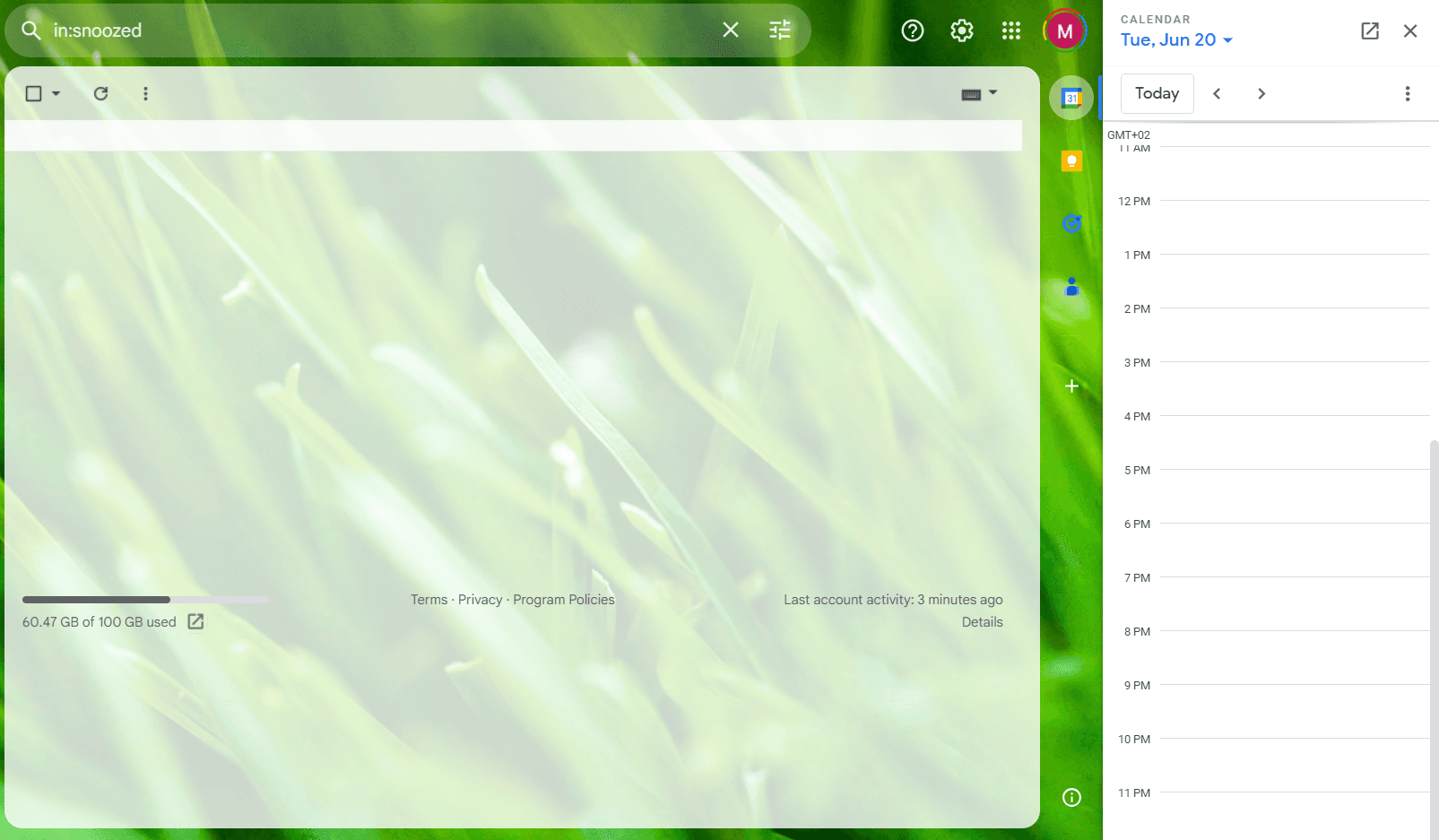Open the Program Policies link
1439x840 pixels.
tap(563, 599)
